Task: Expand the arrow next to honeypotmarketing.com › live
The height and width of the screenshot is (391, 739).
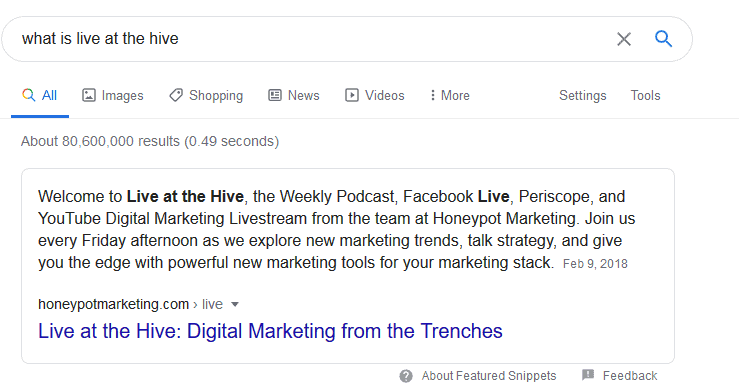Action: coord(235,305)
